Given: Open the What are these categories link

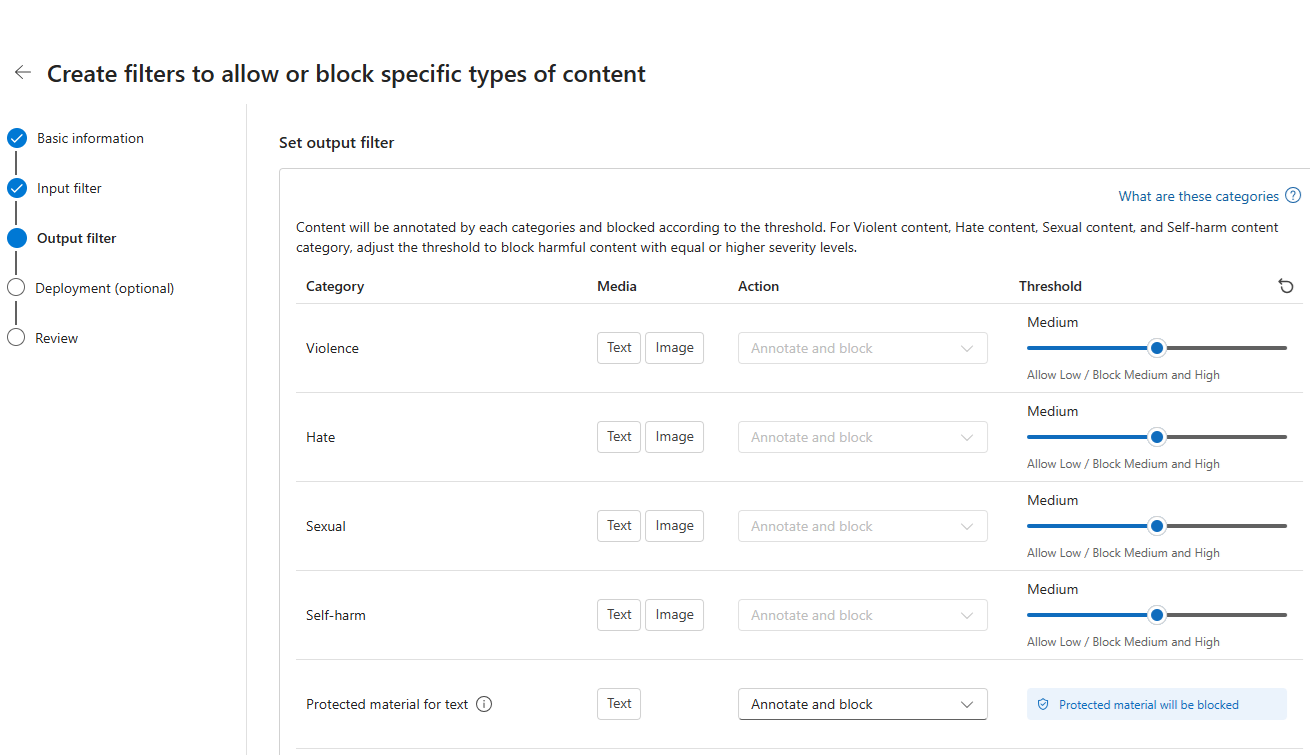Looking at the screenshot, I should [x=1198, y=196].
